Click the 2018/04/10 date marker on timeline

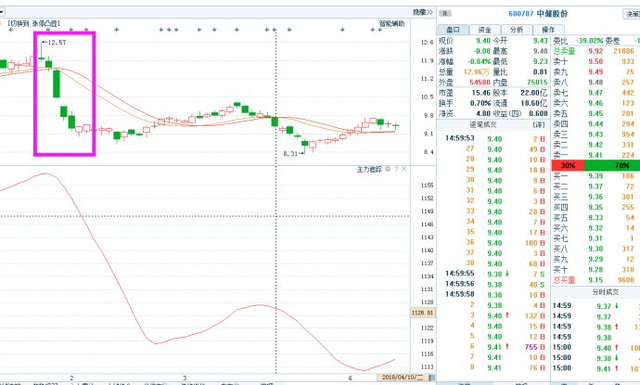coord(405,377)
